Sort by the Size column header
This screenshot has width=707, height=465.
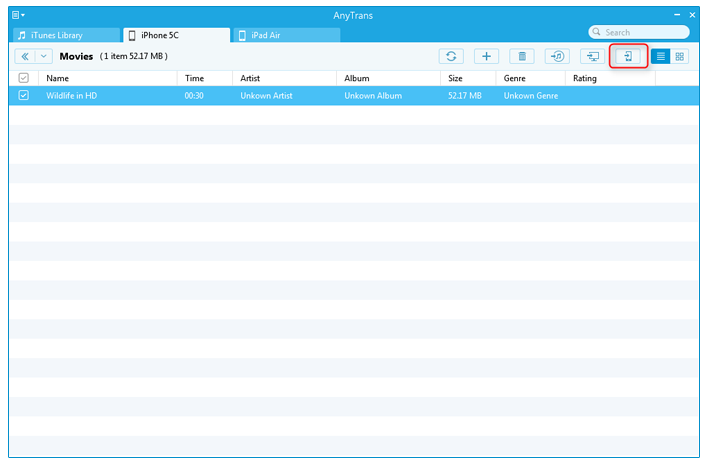point(468,78)
